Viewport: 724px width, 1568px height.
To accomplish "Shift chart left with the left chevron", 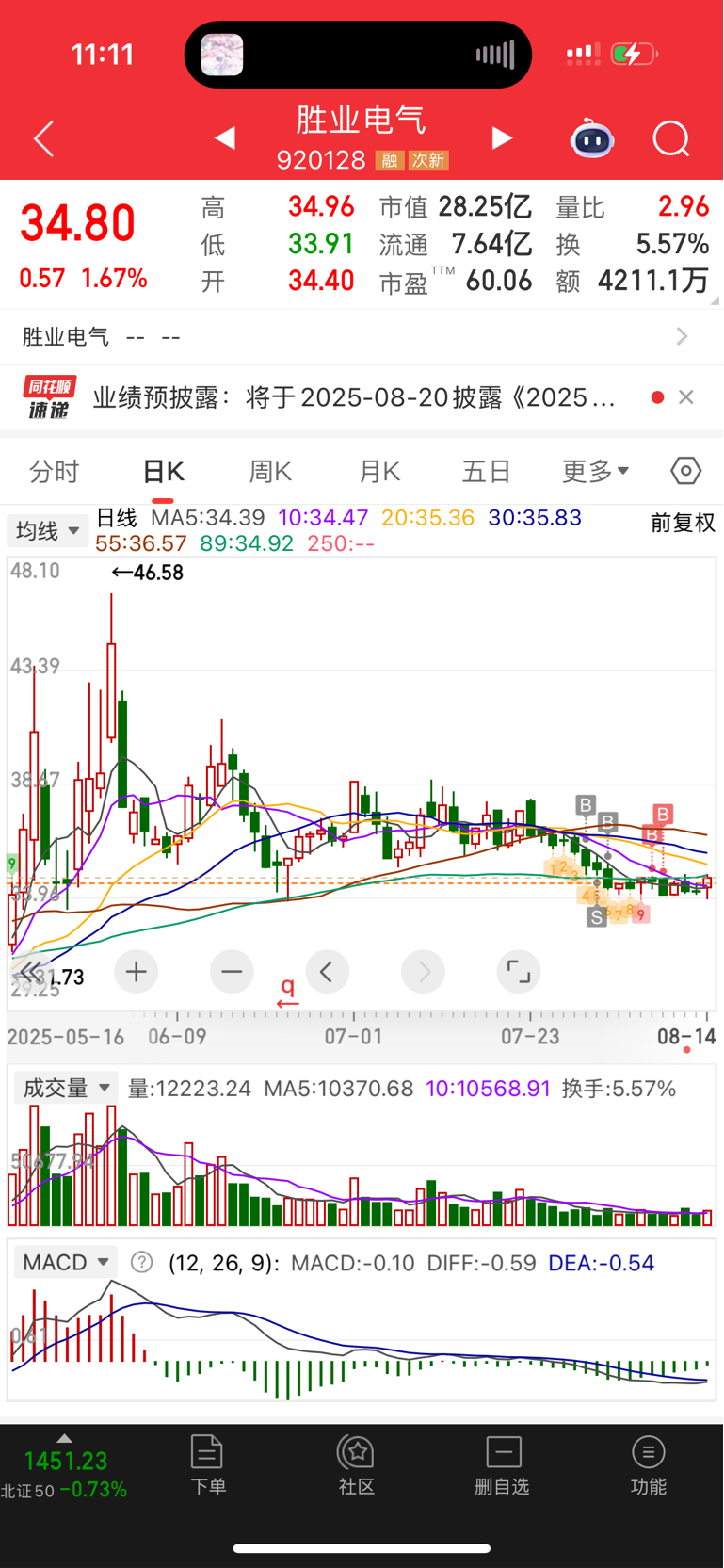I will 328,972.
